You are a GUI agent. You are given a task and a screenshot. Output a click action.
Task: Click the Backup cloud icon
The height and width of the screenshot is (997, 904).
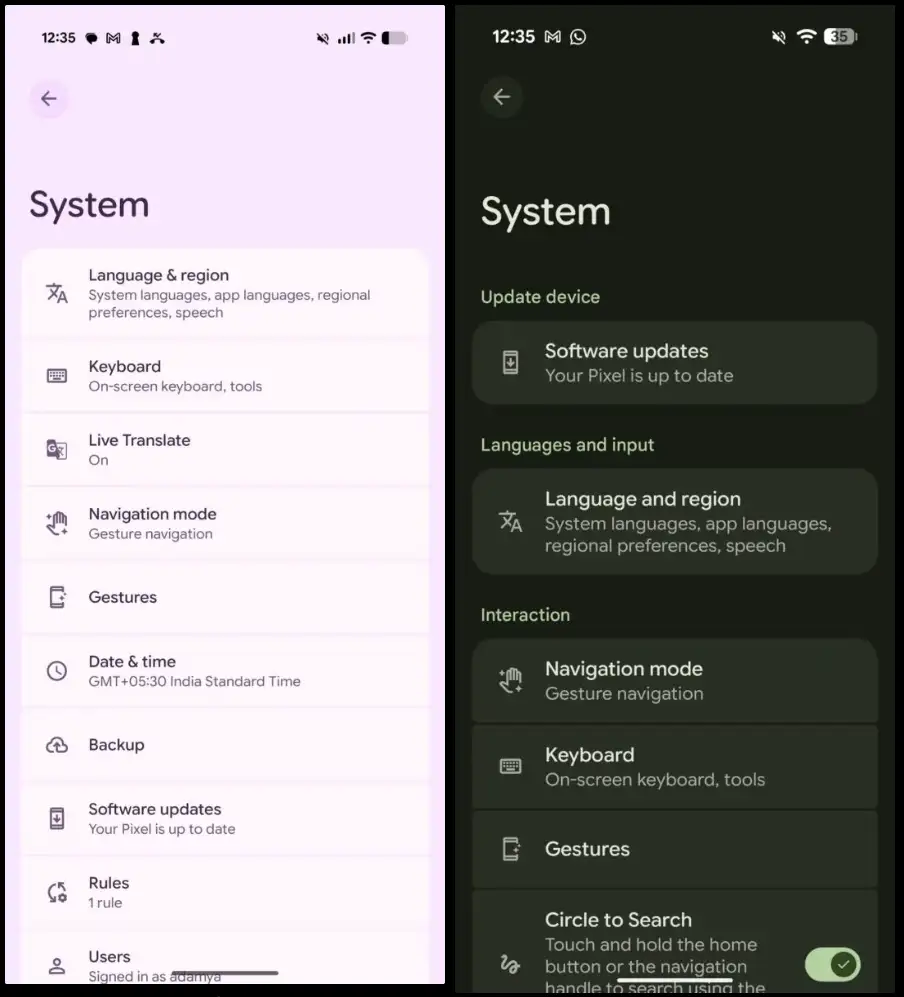pyautogui.click(x=57, y=745)
